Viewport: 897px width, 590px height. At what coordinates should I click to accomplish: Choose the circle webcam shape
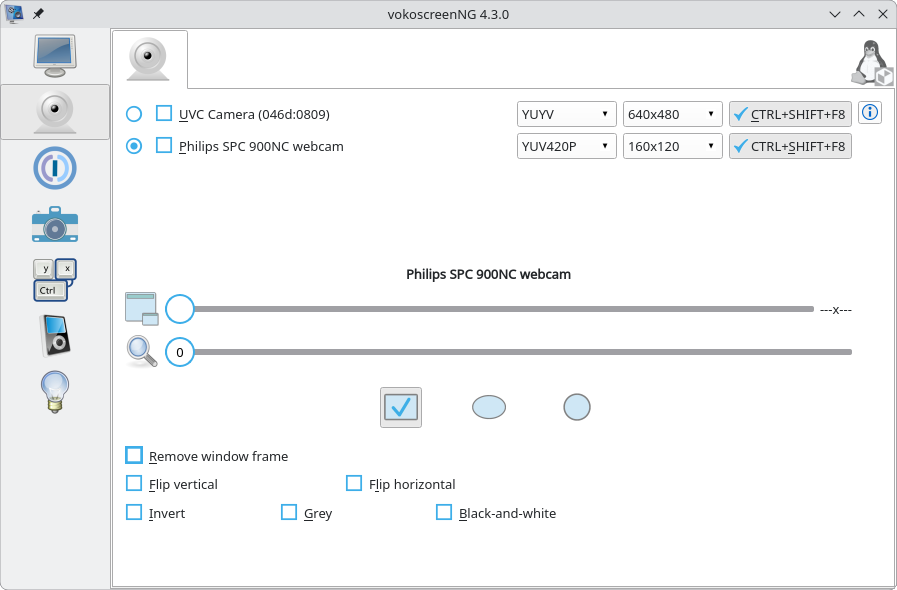coord(577,407)
